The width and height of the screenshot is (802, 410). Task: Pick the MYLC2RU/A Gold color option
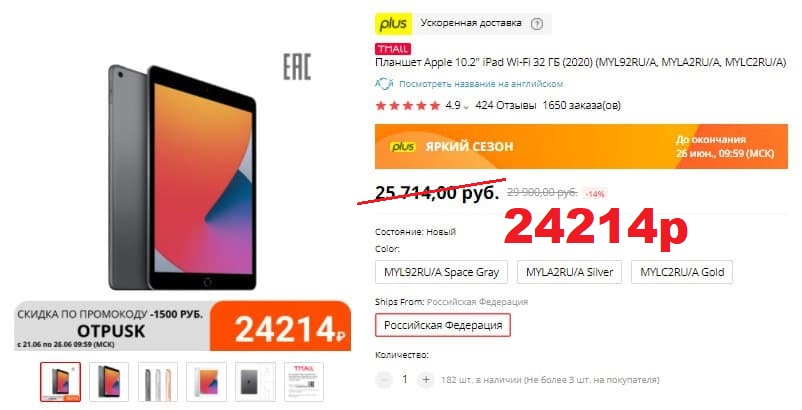(x=682, y=272)
